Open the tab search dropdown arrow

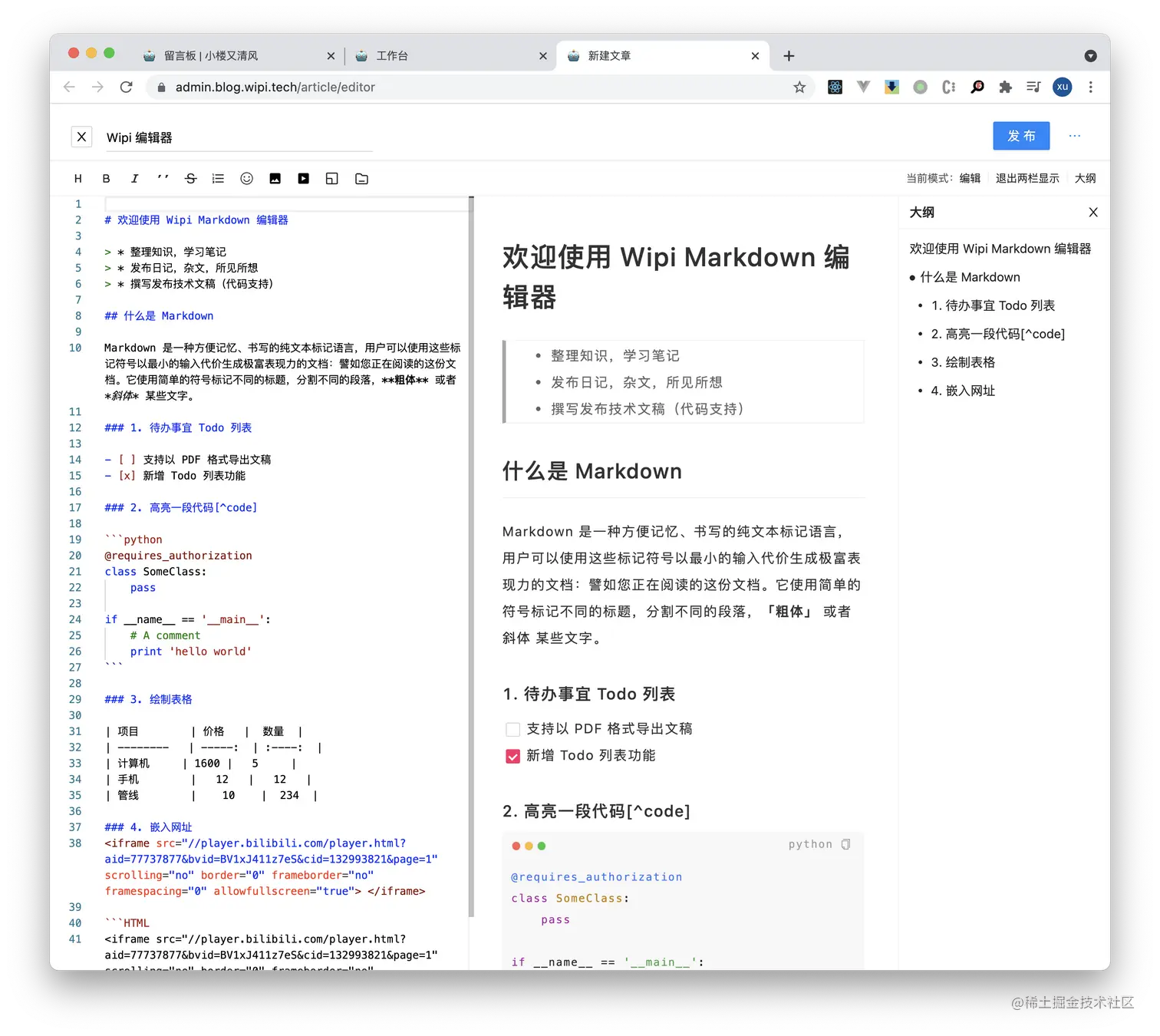[1090, 56]
